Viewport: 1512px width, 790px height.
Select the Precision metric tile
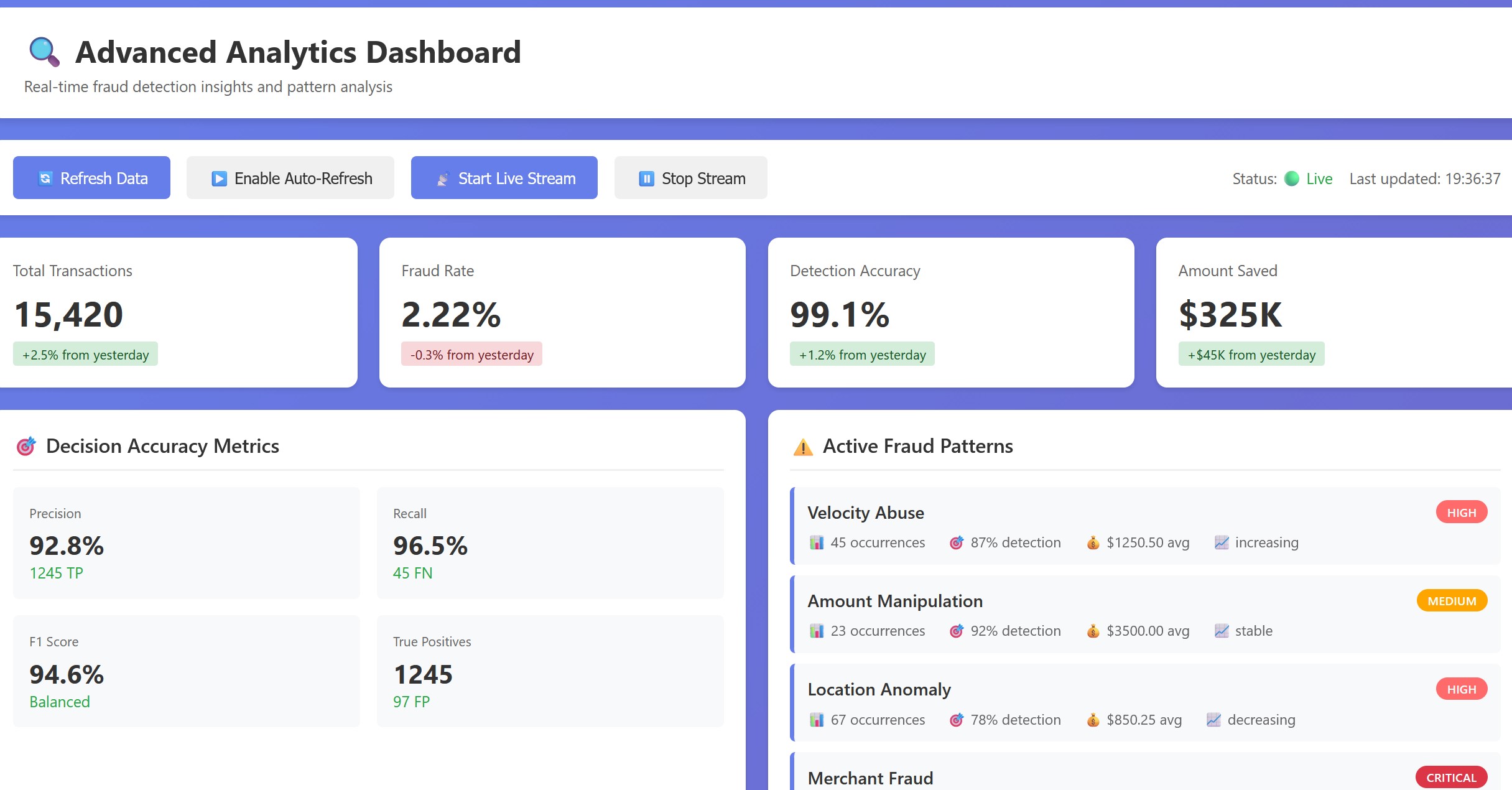186,542
